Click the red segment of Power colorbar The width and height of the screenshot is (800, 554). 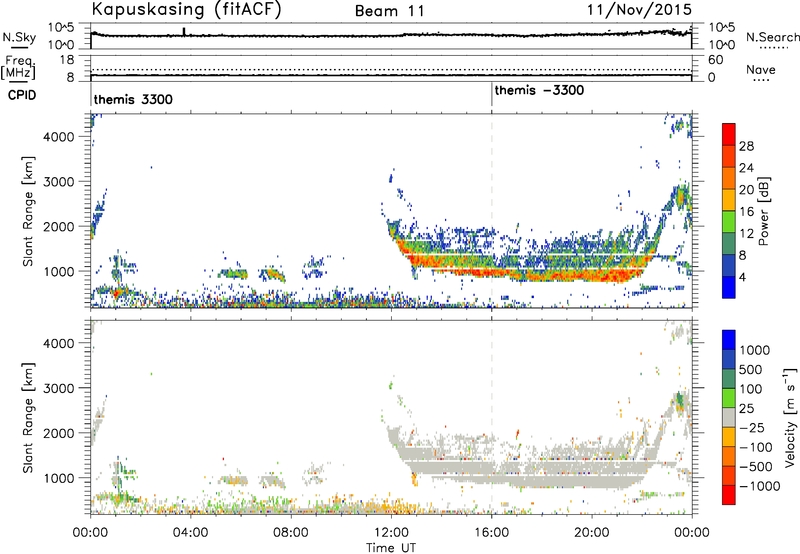(729, 134)
